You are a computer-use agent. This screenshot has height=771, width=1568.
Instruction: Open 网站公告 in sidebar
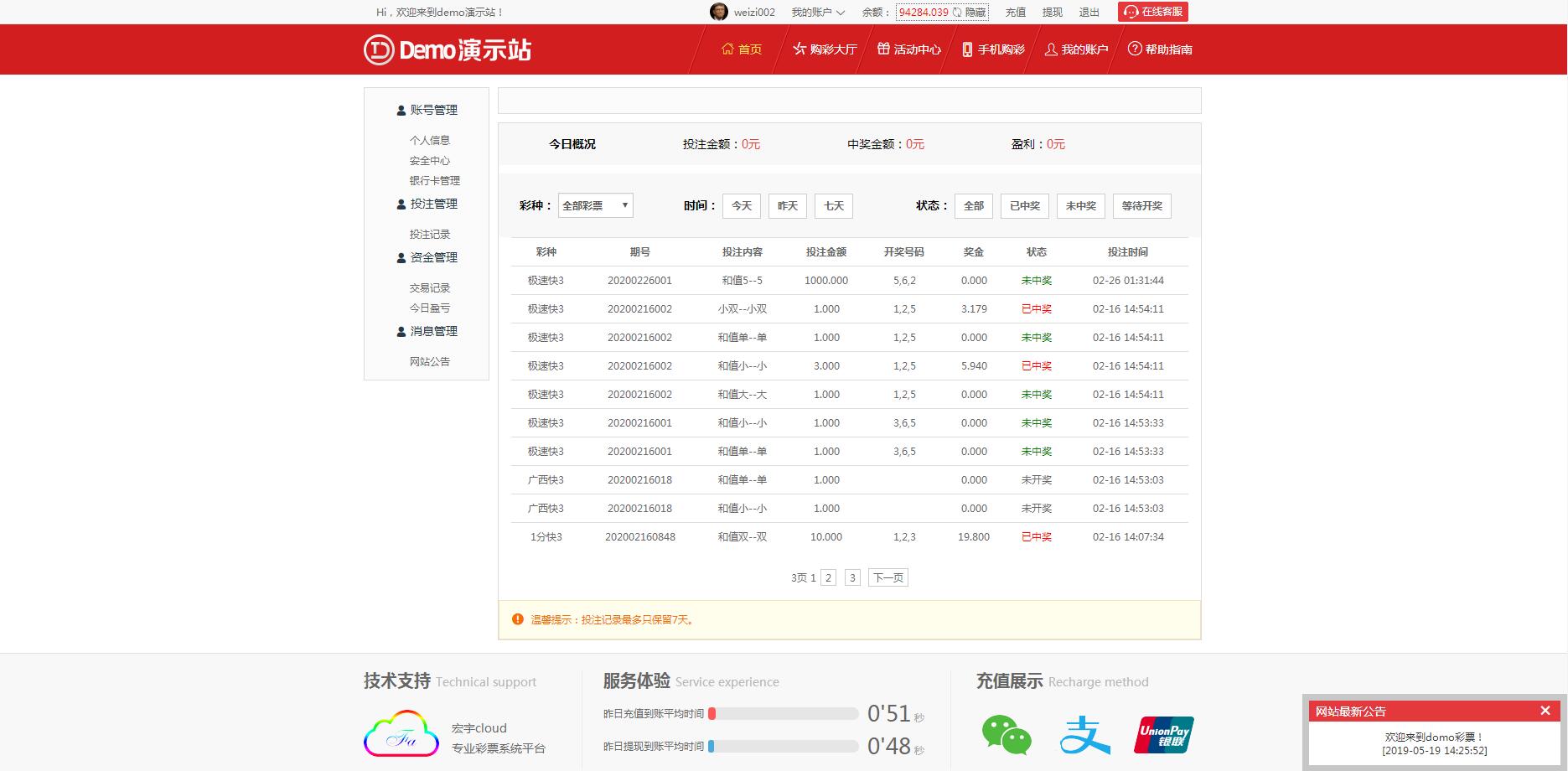point(430,362)
